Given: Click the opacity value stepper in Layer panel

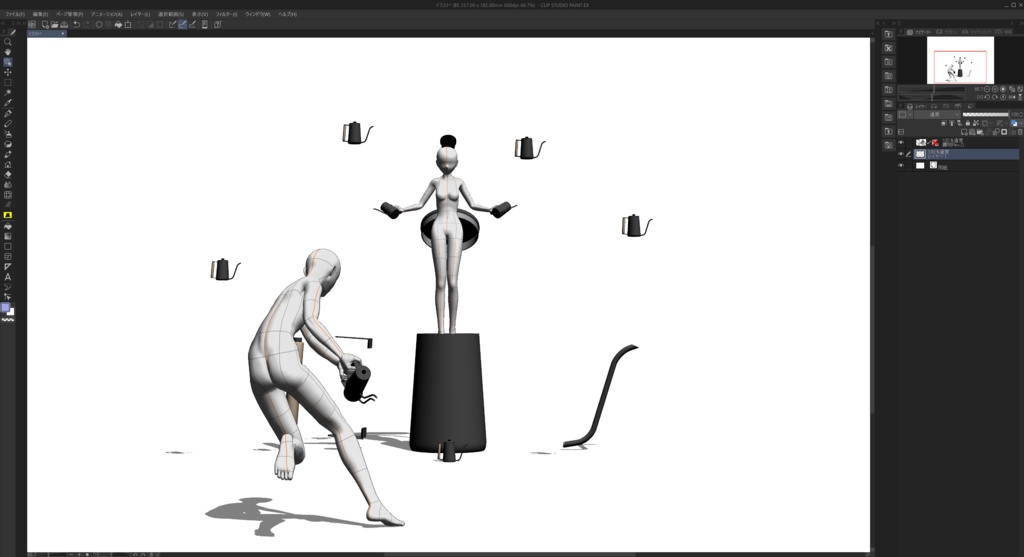Looking at the screenshot, I should coord(1021,114).
